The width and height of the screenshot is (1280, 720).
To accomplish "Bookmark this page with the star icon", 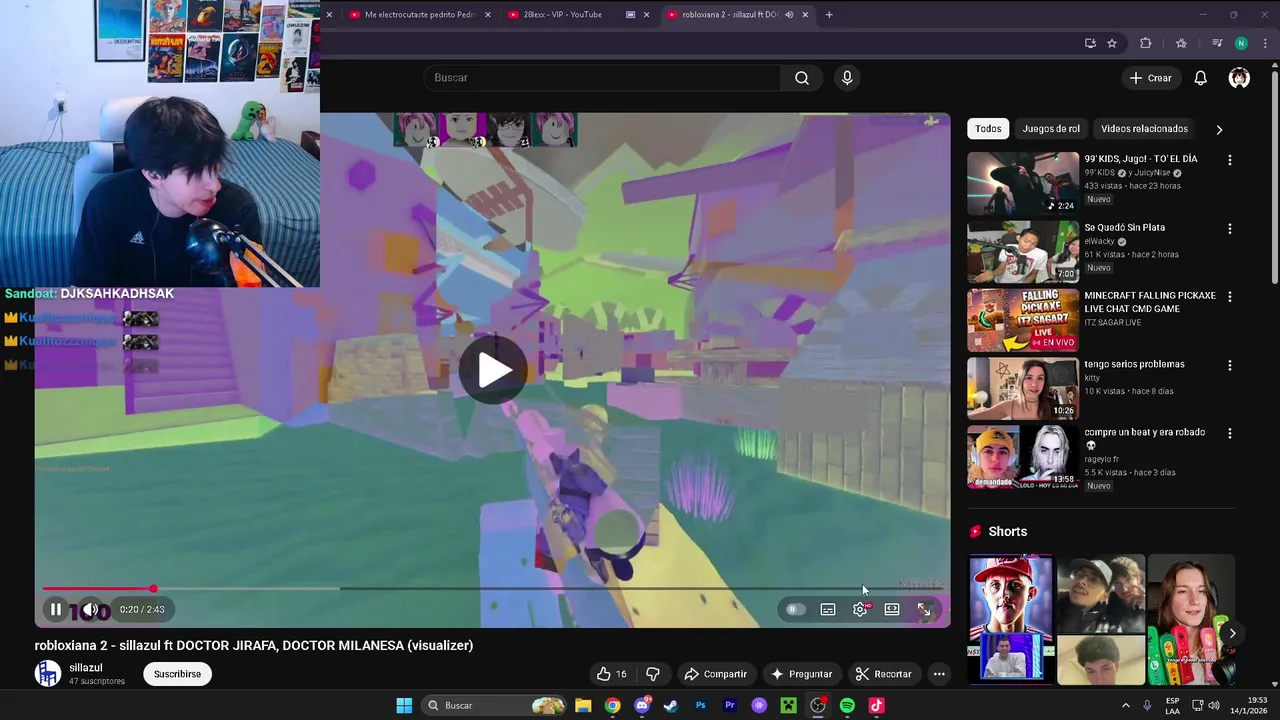I will coord(1112,43).
